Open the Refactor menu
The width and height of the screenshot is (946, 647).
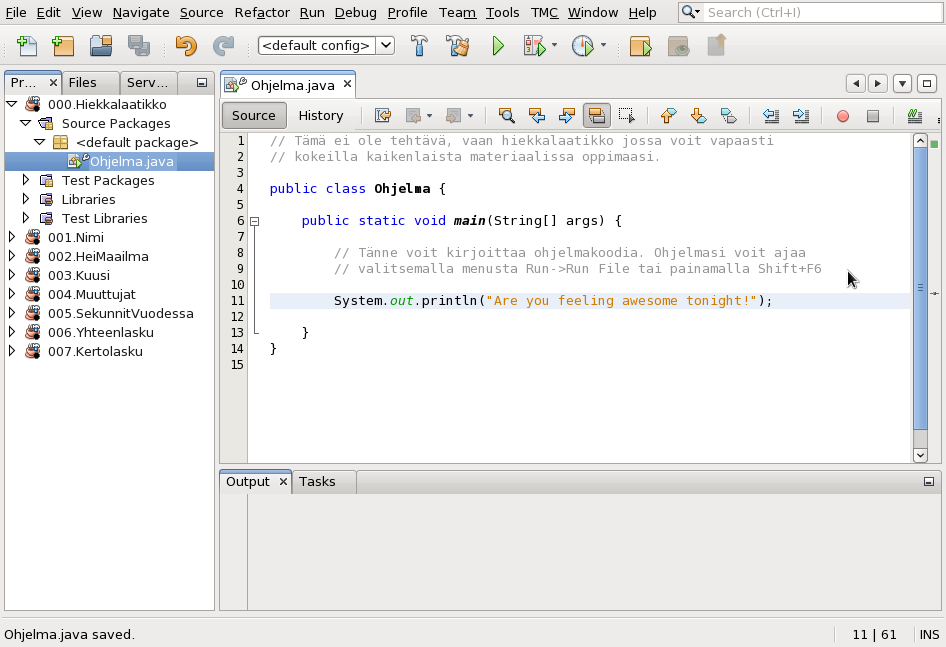(x=262, y=12)
